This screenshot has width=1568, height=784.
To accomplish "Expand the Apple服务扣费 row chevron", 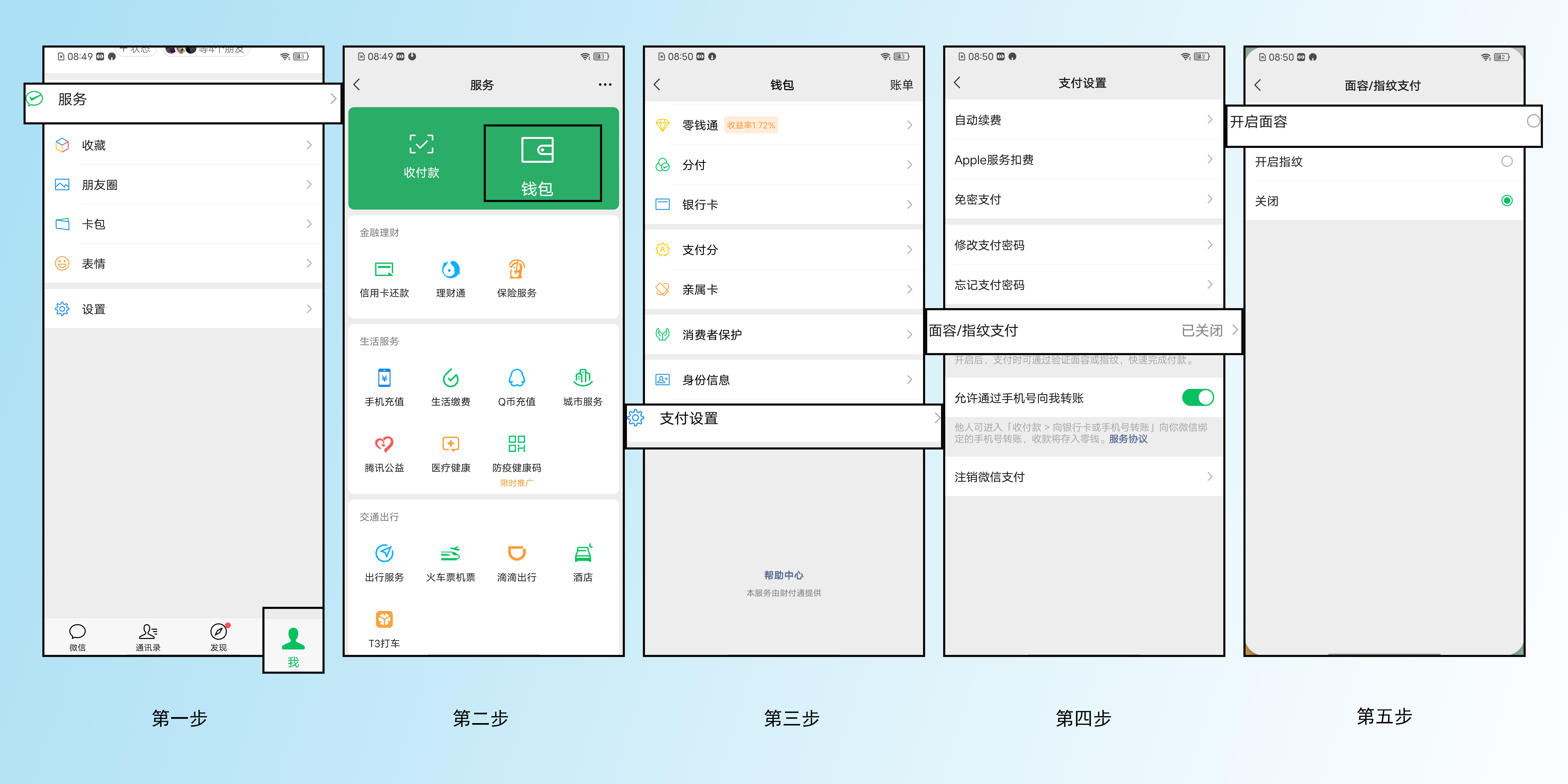I will 1209,159.
